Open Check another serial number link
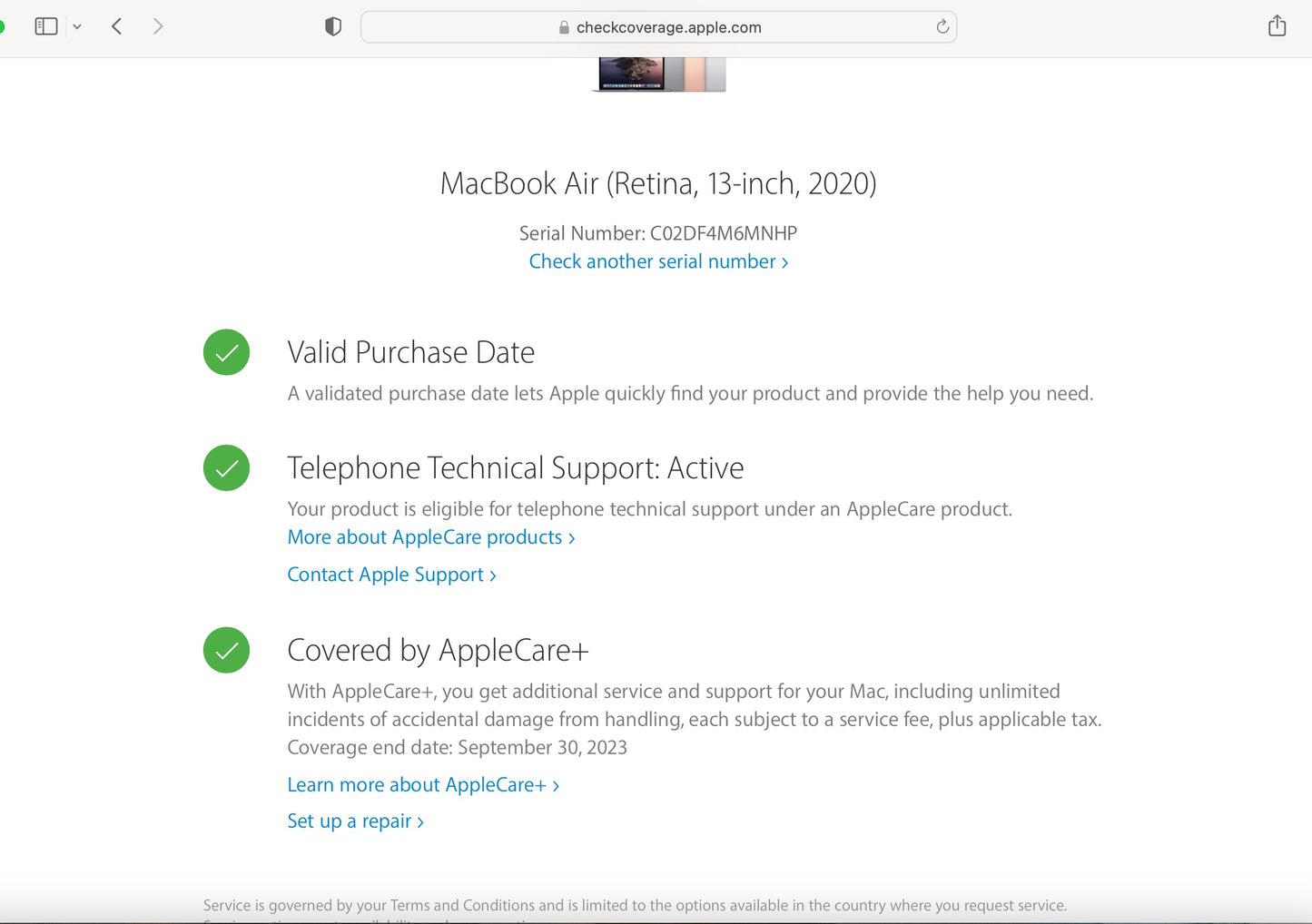 [658, 261]
